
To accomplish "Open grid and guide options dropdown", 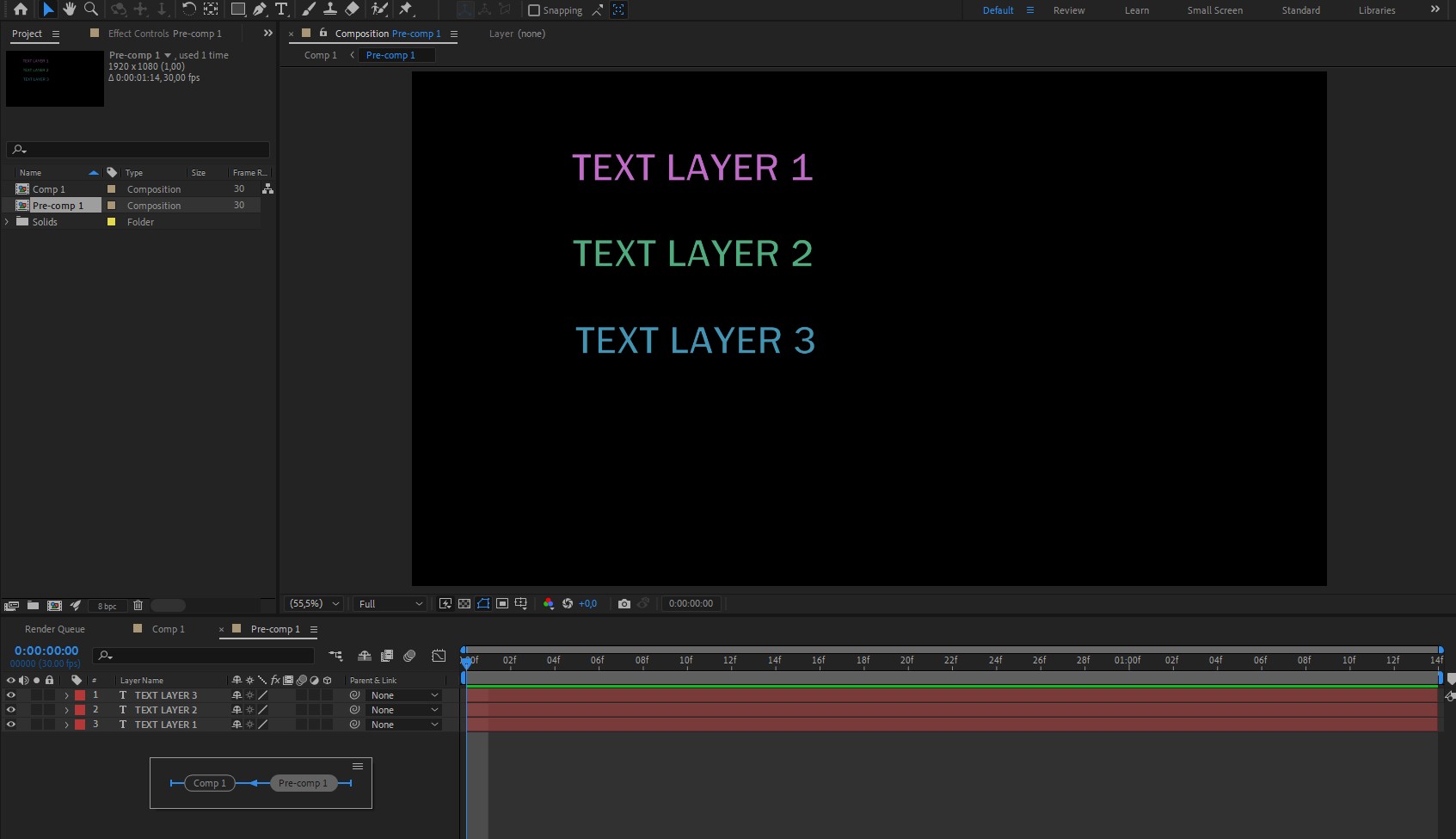I will pyautogui.click(x=521, y=603).
